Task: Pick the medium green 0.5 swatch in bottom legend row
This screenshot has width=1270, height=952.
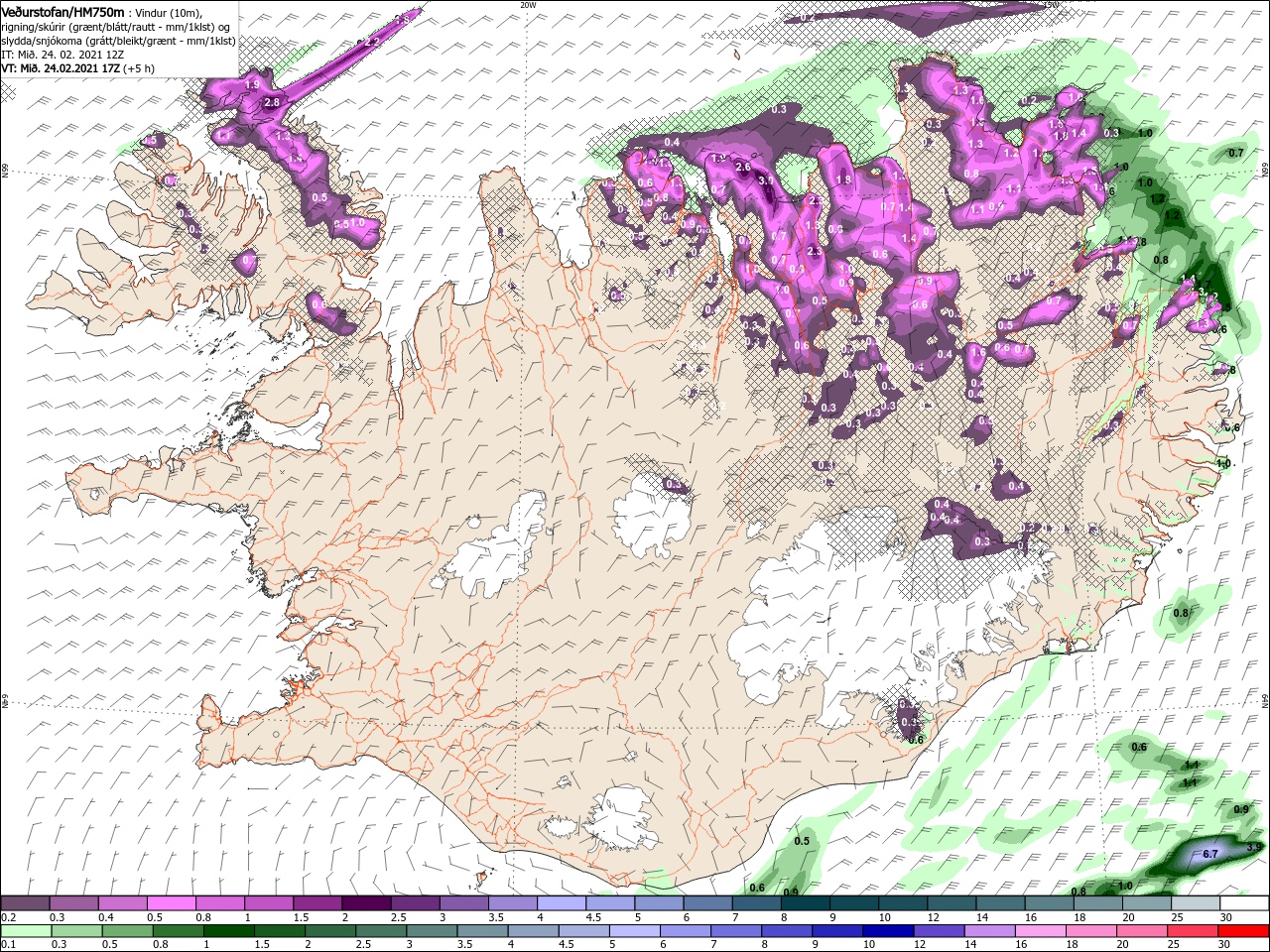Action: 127,930
